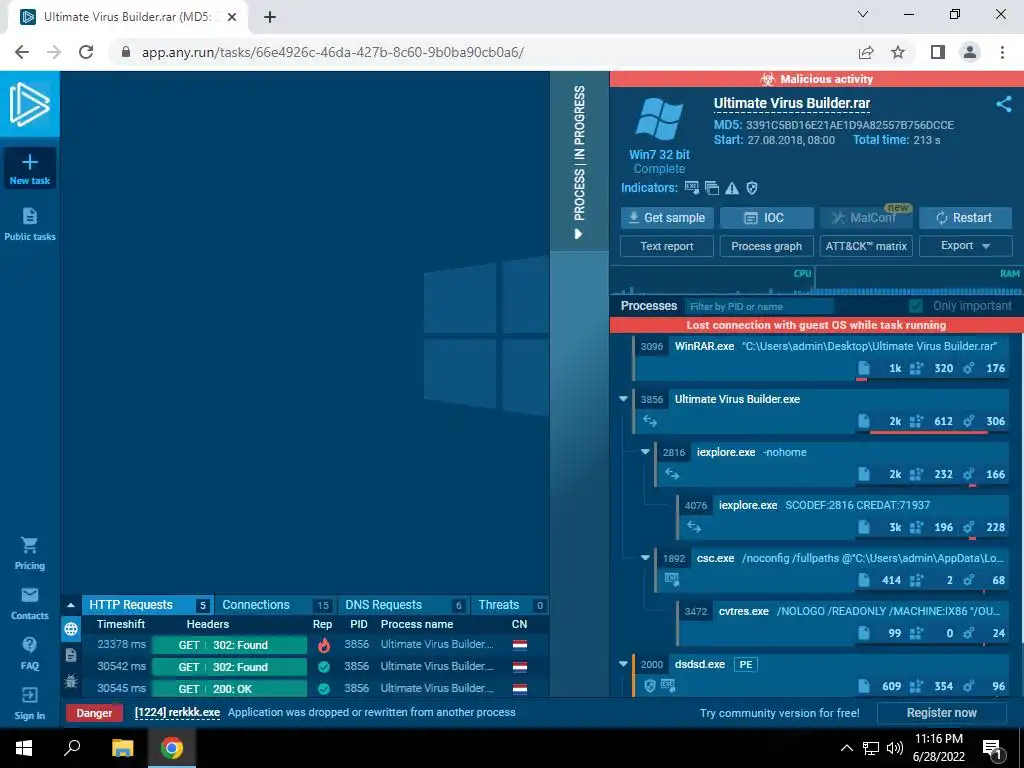Open File Explorer from the taskbar

pos(122,748)
